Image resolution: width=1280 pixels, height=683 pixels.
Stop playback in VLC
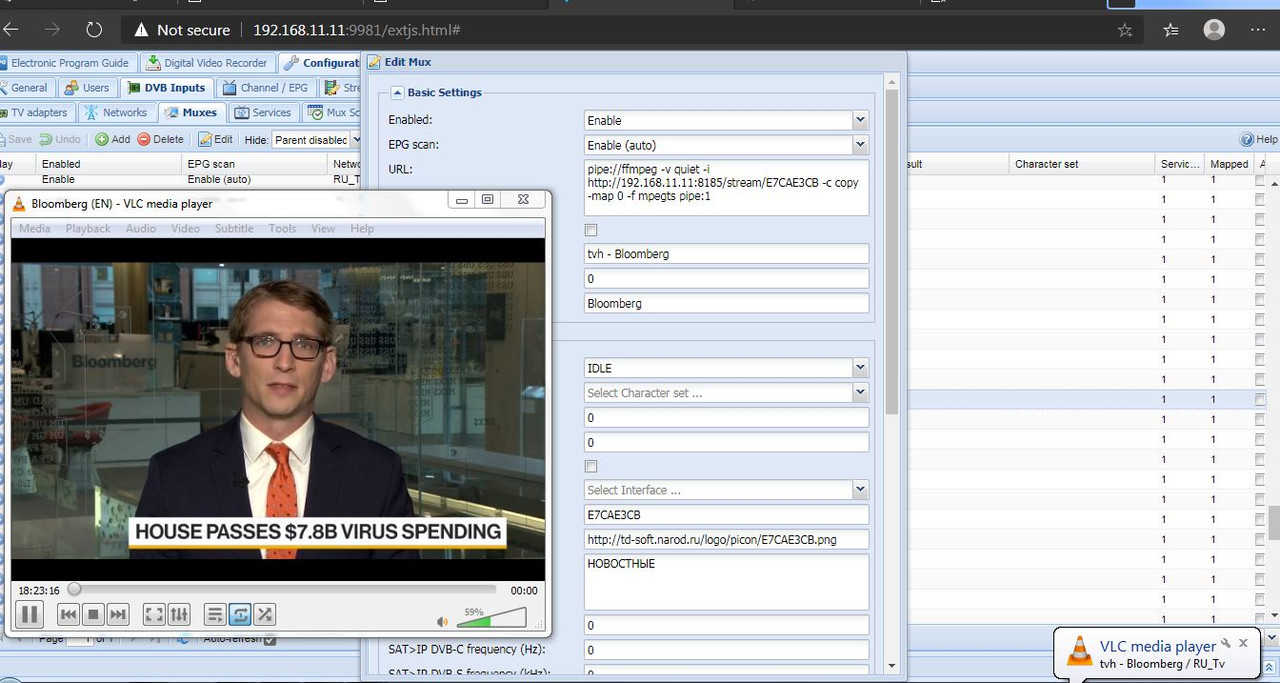93,614
